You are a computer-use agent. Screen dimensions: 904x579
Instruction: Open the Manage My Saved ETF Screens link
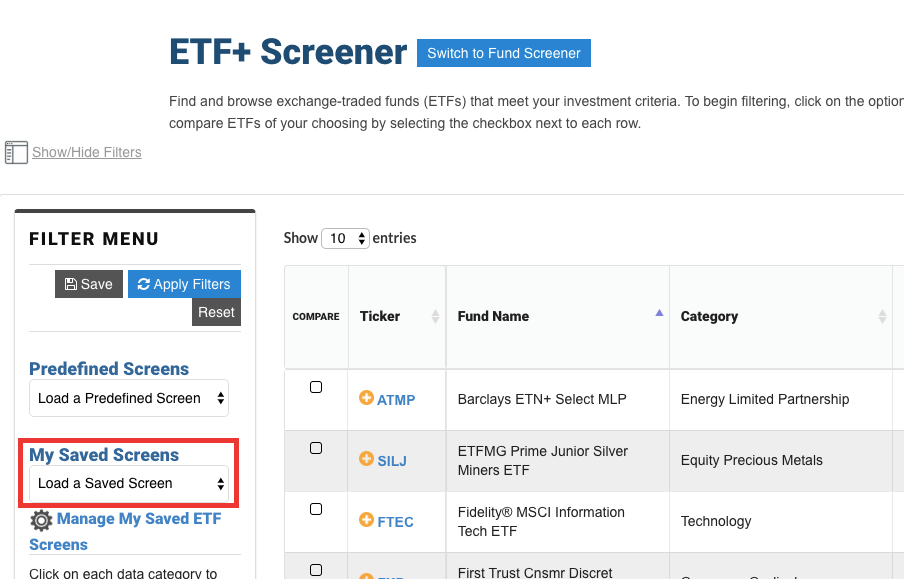click(x=125, y=531)
